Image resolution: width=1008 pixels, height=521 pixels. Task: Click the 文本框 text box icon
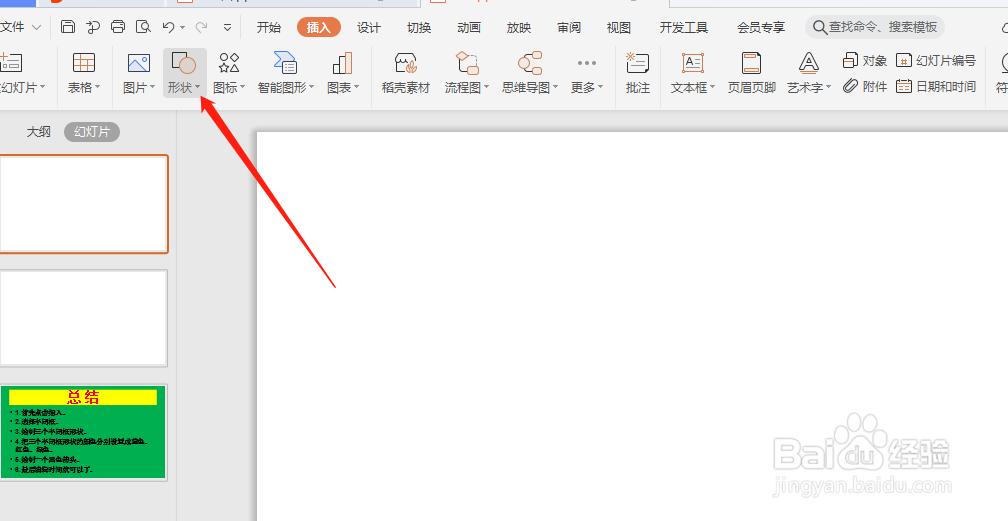(x=692, y=63)
